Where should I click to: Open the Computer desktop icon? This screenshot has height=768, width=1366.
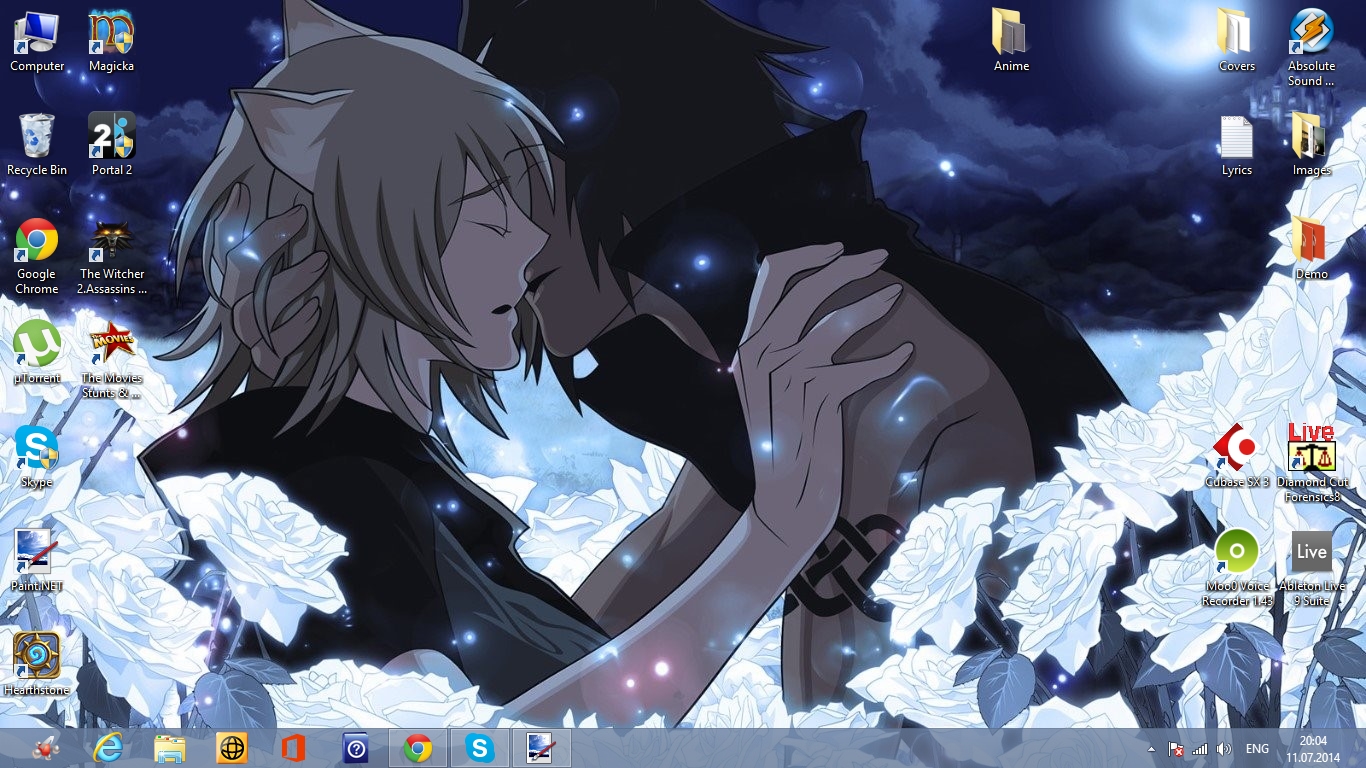pyautogui.click(x=37, y=42)
